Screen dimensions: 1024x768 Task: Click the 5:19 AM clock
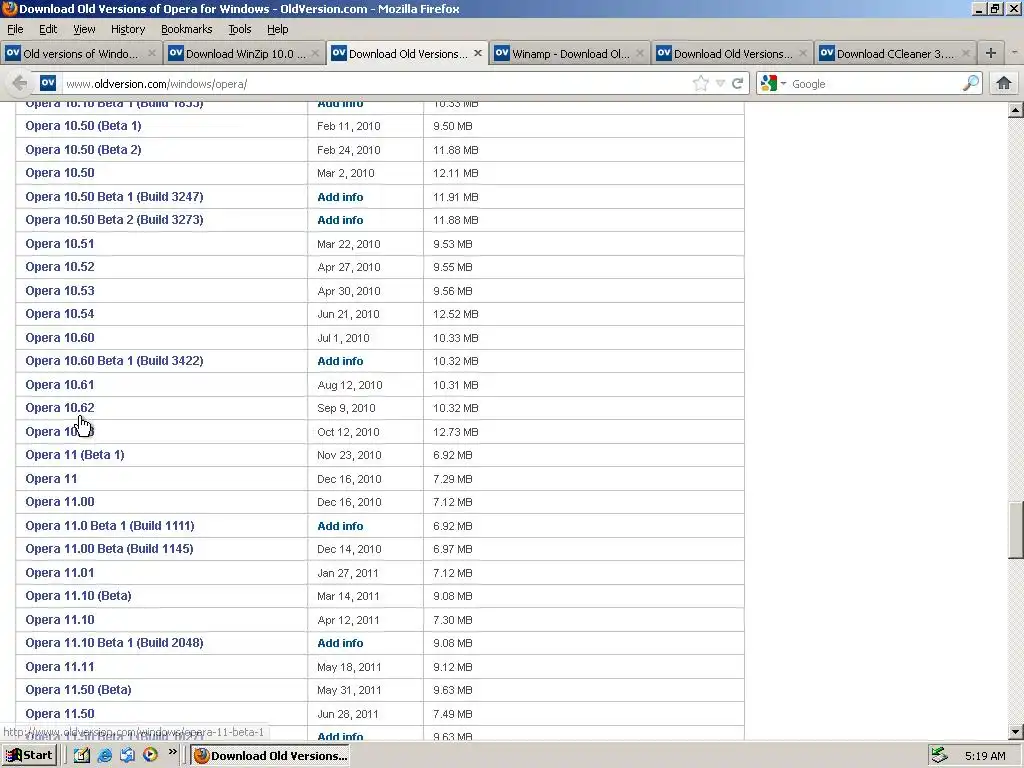click(985, 756)
